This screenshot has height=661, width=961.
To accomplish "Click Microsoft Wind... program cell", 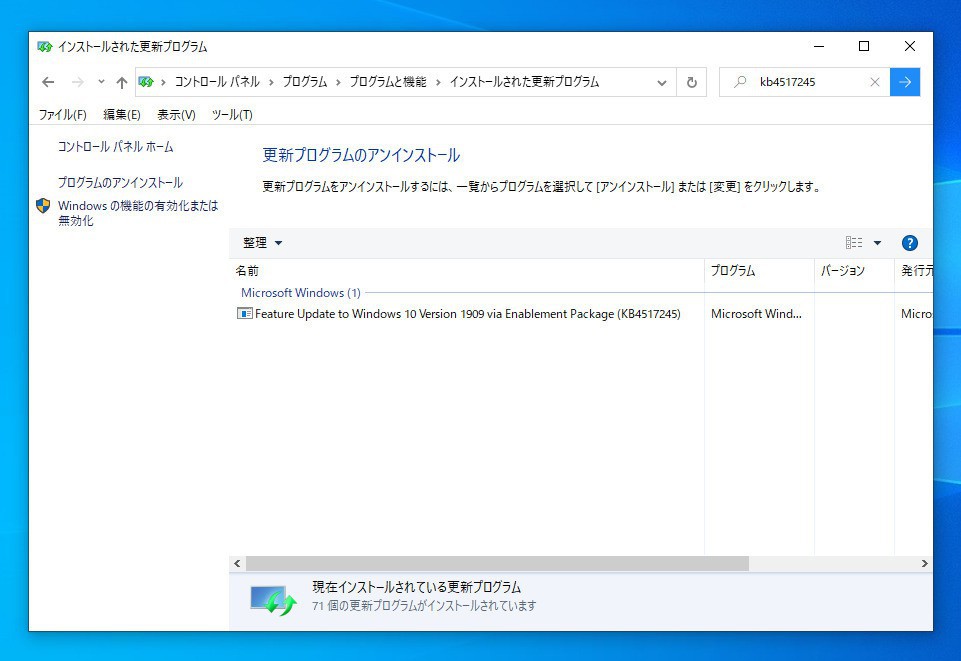I will coord(756,314).
